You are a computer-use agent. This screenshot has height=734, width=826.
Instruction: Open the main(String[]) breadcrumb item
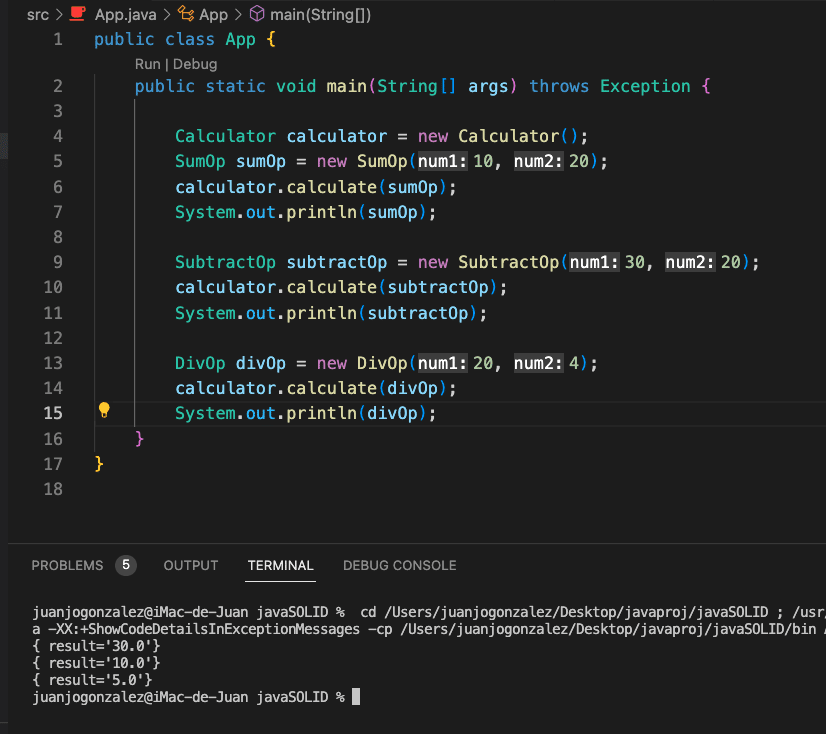pos(320,15)
